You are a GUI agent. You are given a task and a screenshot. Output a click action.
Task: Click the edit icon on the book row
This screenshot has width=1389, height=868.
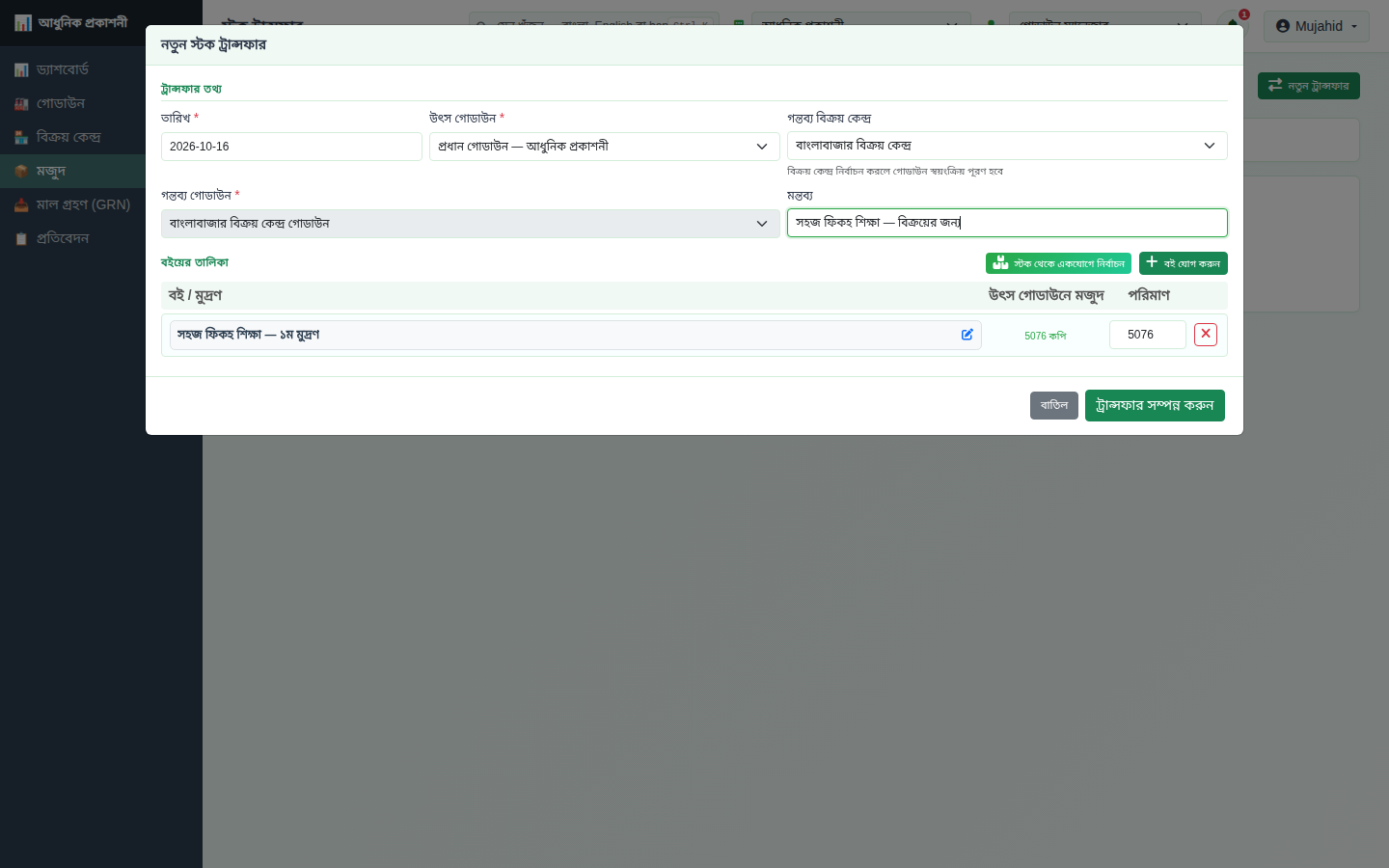click(967, 335)
